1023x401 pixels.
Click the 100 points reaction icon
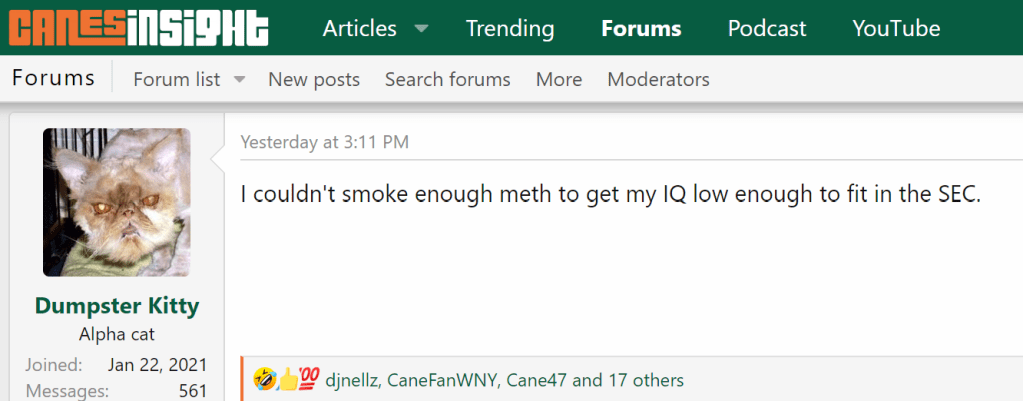[309, 380]
